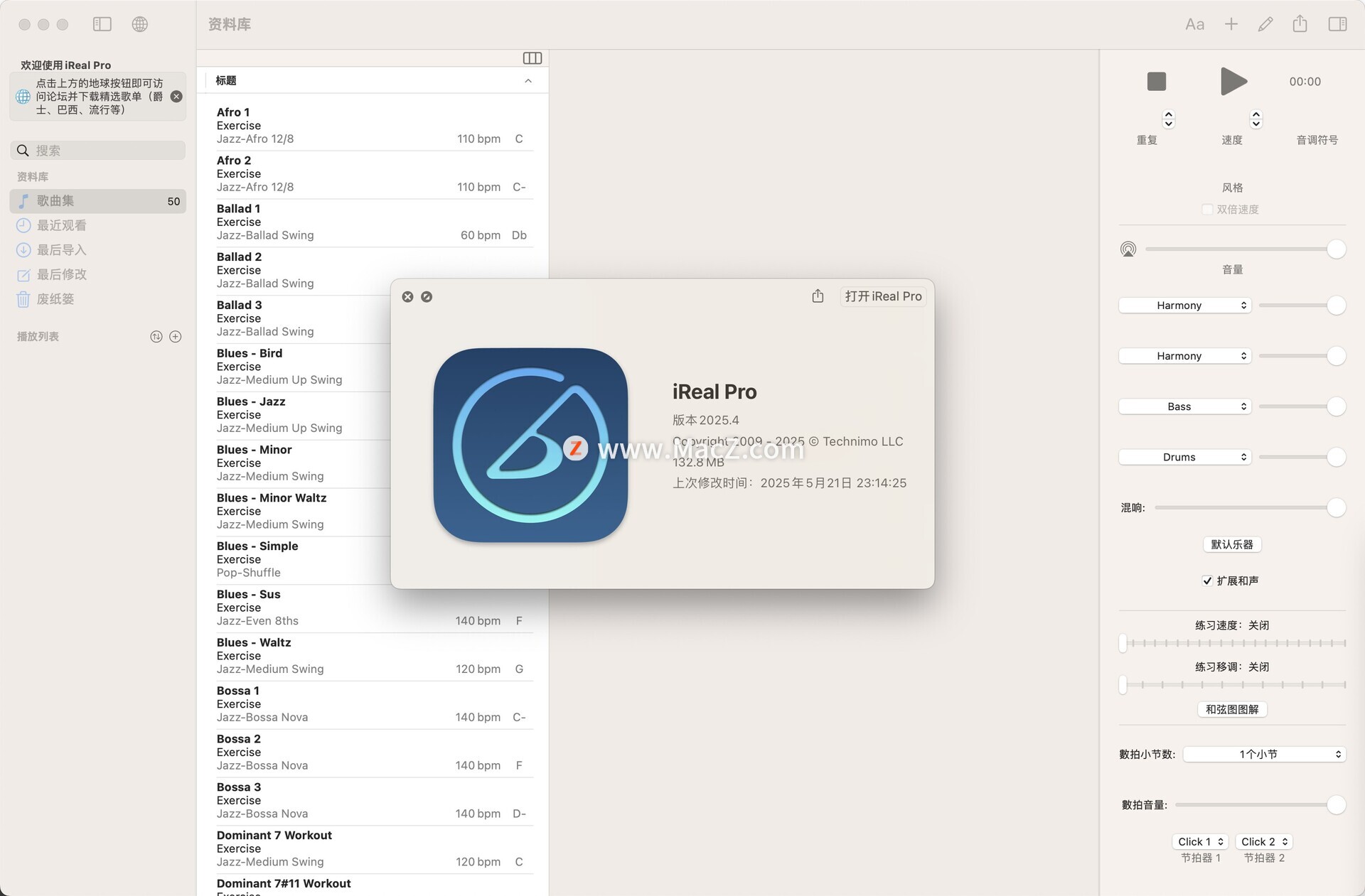
Task: Adjust the Drums volume slider
Action: (x=1302, y=457)
